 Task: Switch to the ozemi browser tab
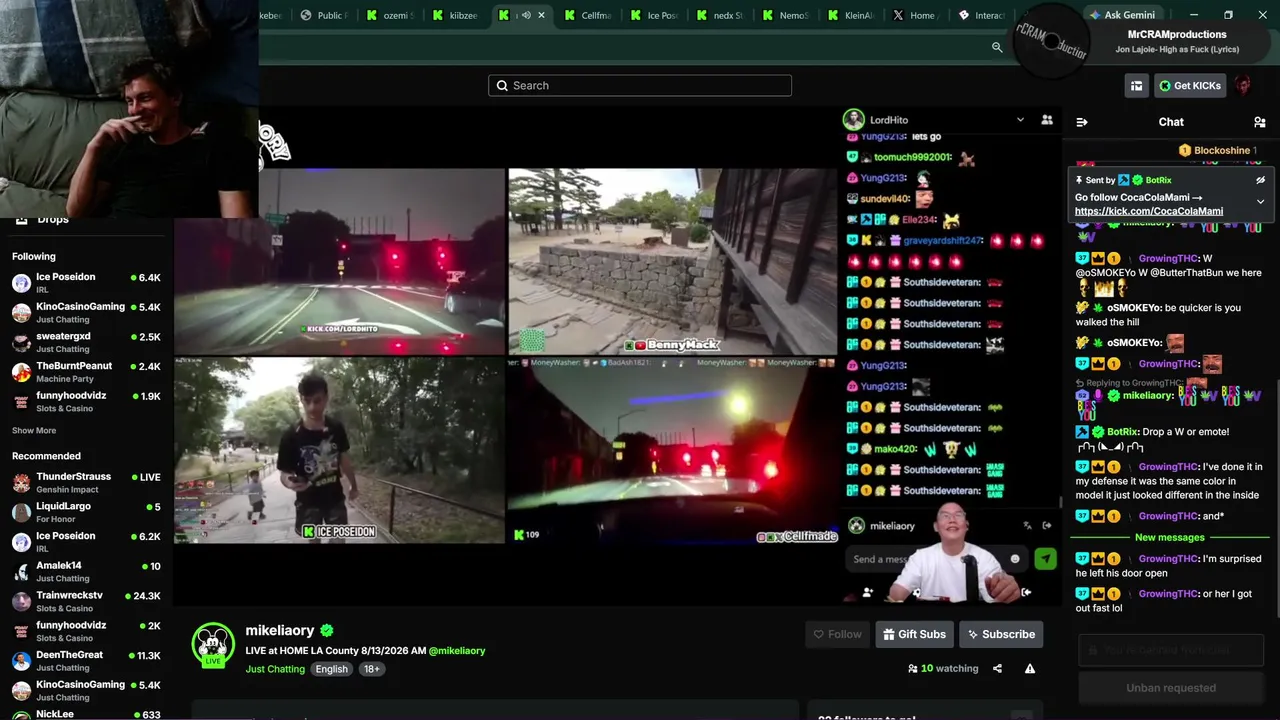click(x=389, y=15)
